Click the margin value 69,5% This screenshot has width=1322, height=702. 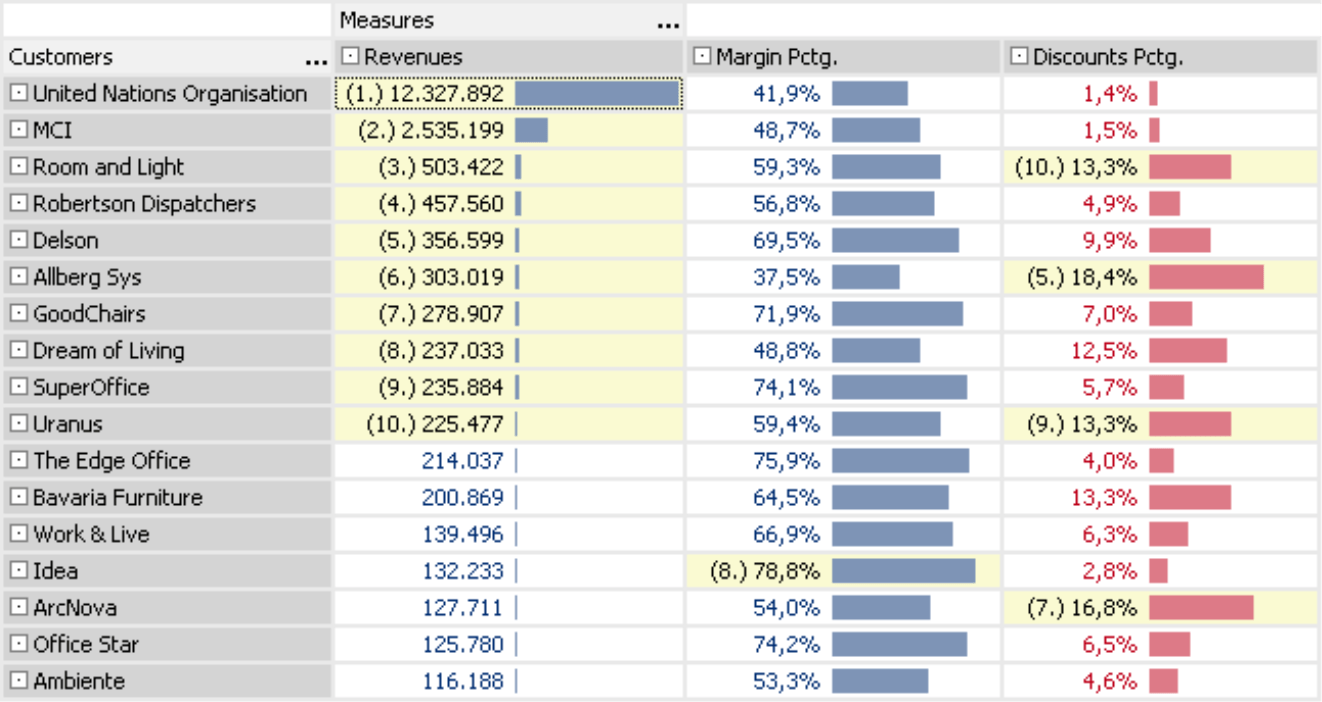787,240
